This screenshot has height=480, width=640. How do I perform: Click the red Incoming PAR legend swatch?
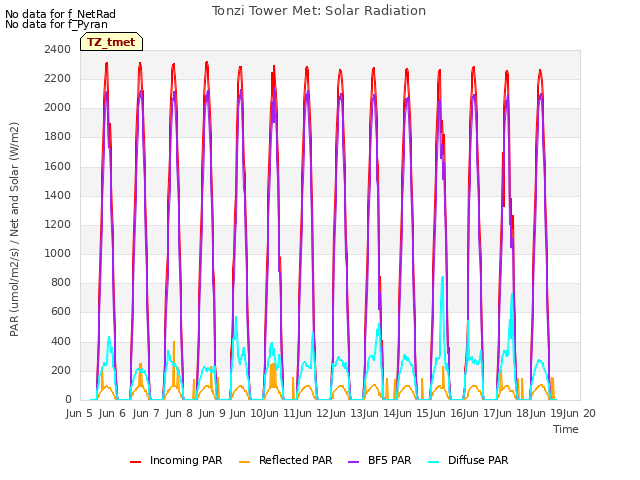(x=136, y=462)
